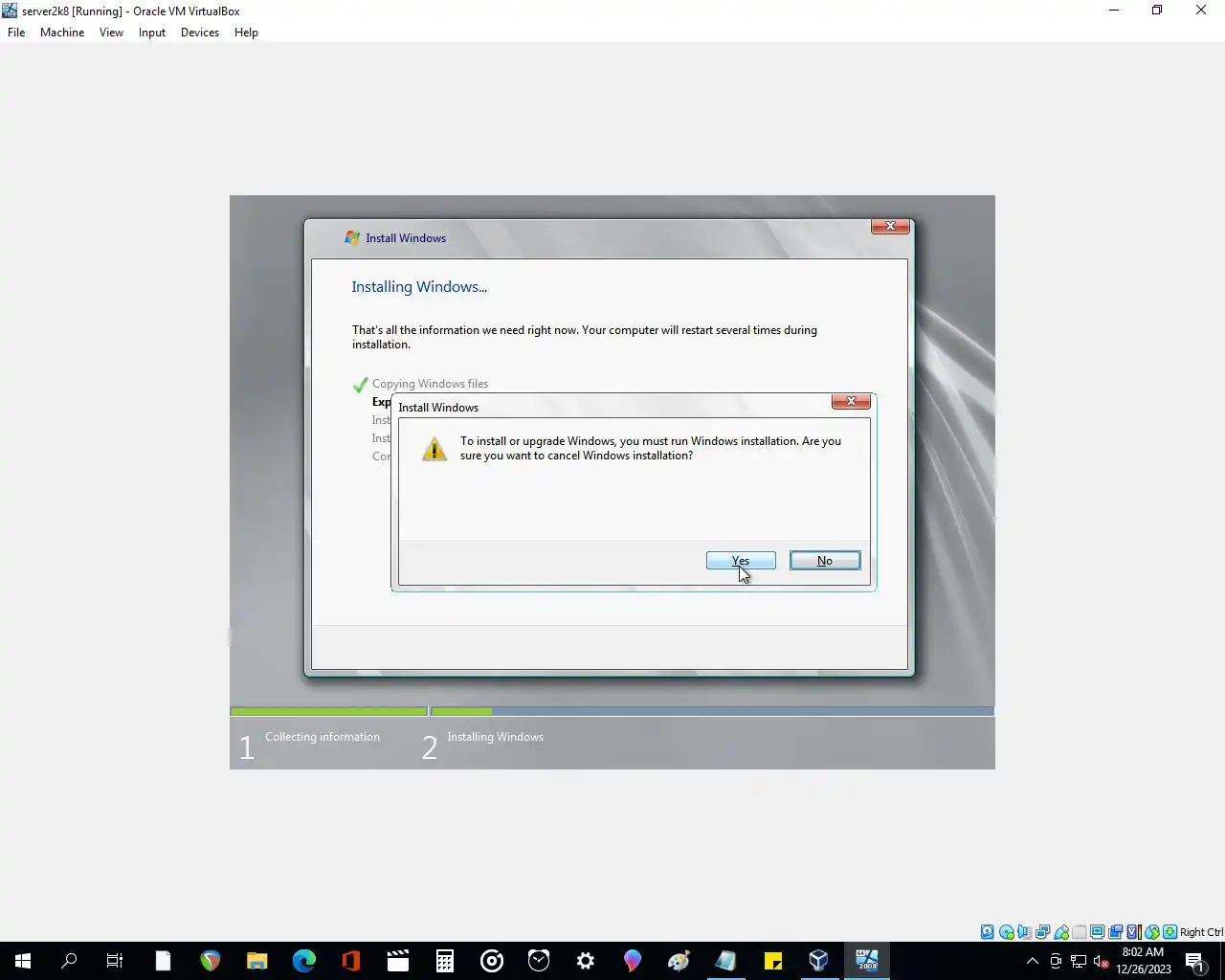The image size is (1225, 980).
Task: Launch Microsoft Office from taskbar
Action: pyautogui.click(x=350, y=961)
